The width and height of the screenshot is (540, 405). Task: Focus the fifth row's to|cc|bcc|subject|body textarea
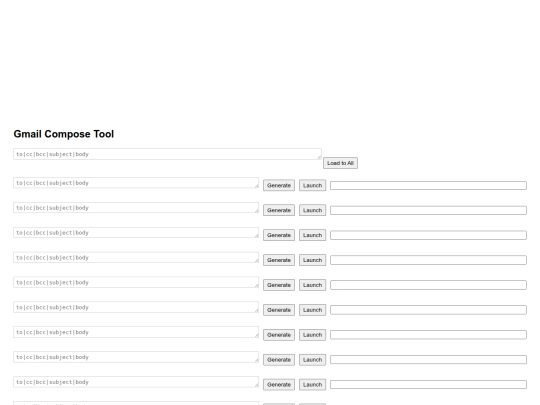[136, 282]
